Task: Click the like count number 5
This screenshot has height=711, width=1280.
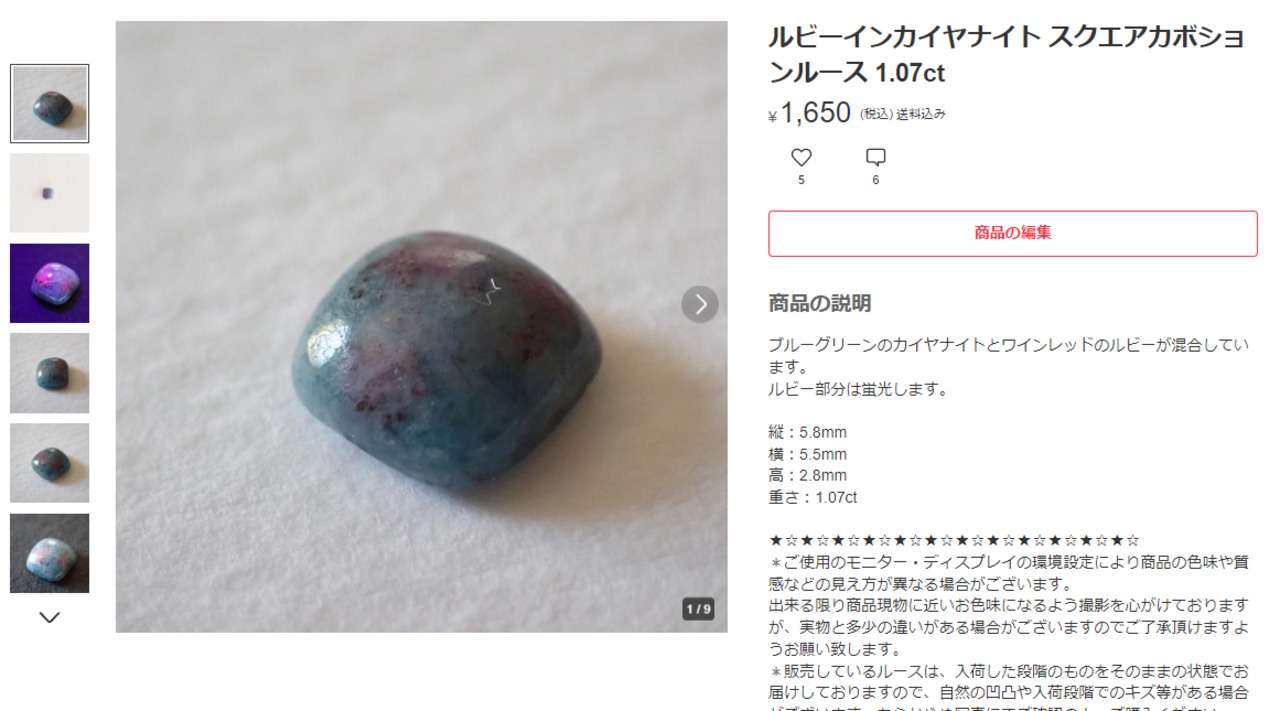Action: [x=801, y=180]
